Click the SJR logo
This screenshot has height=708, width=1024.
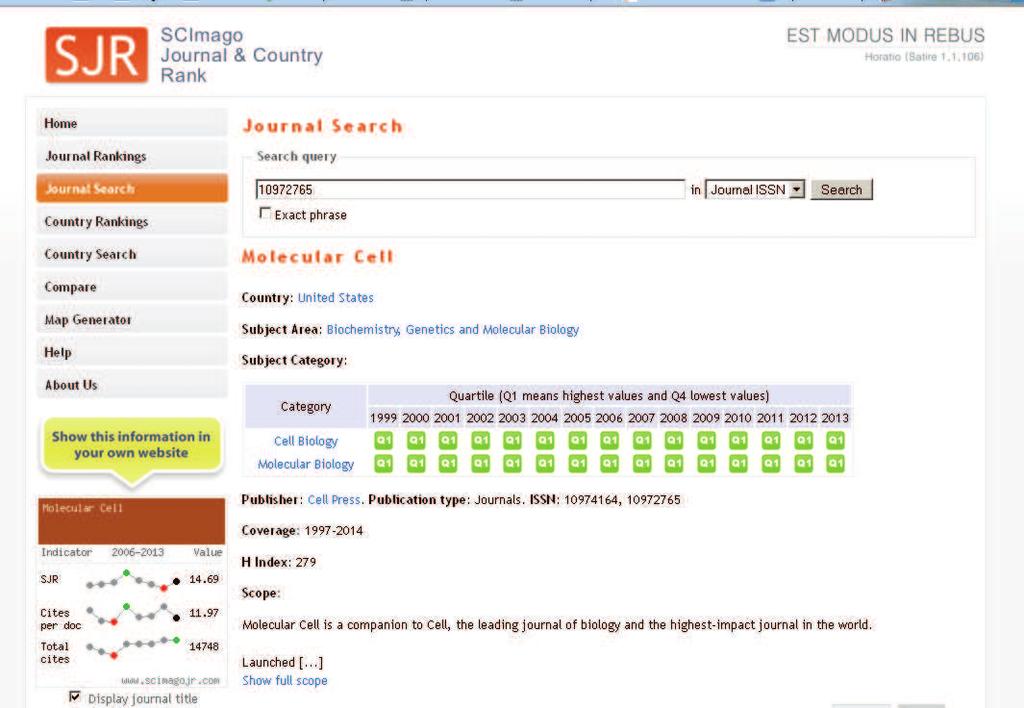(97, 55)
